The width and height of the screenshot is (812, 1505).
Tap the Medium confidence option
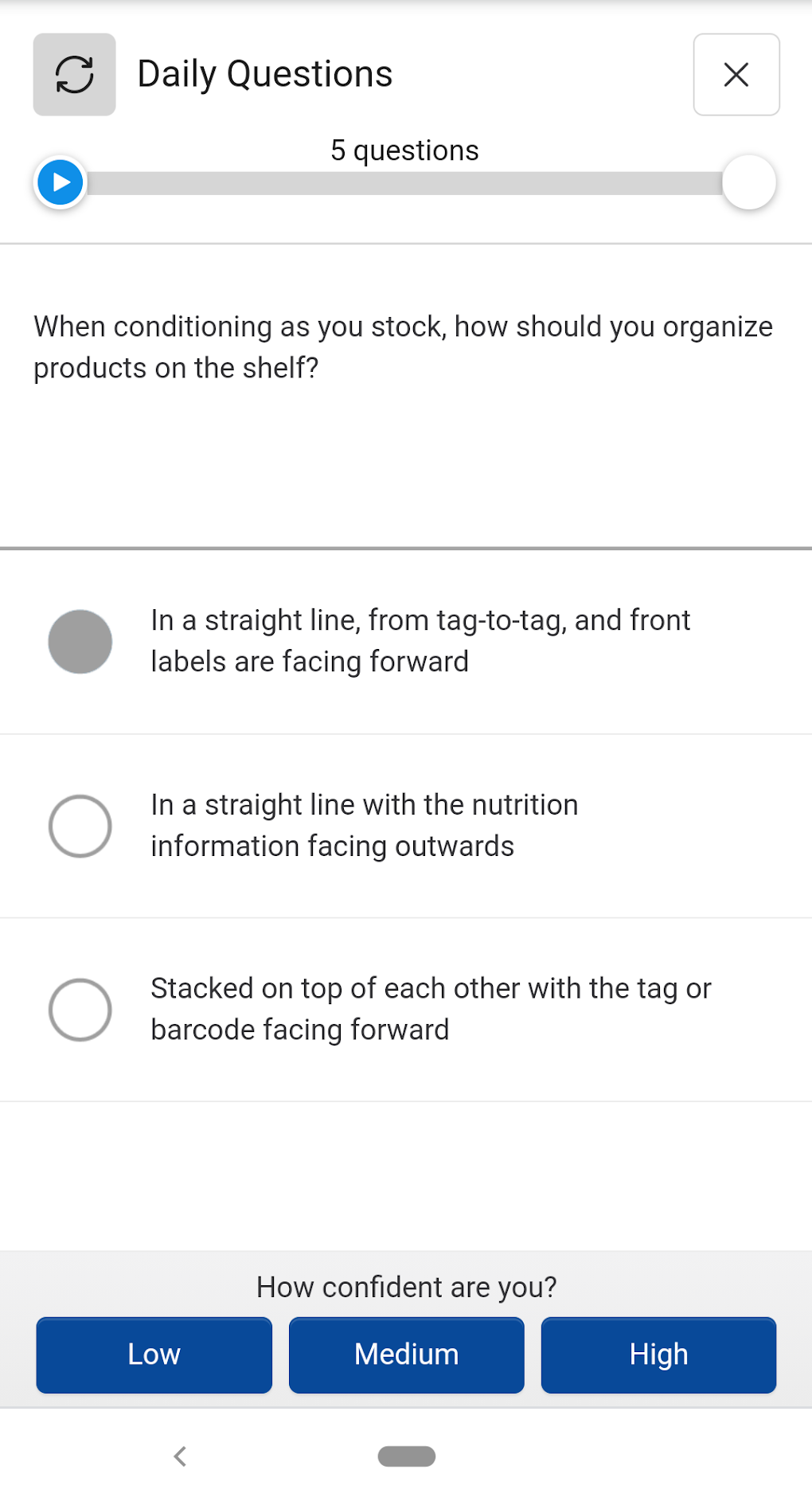click(406, 1354)
